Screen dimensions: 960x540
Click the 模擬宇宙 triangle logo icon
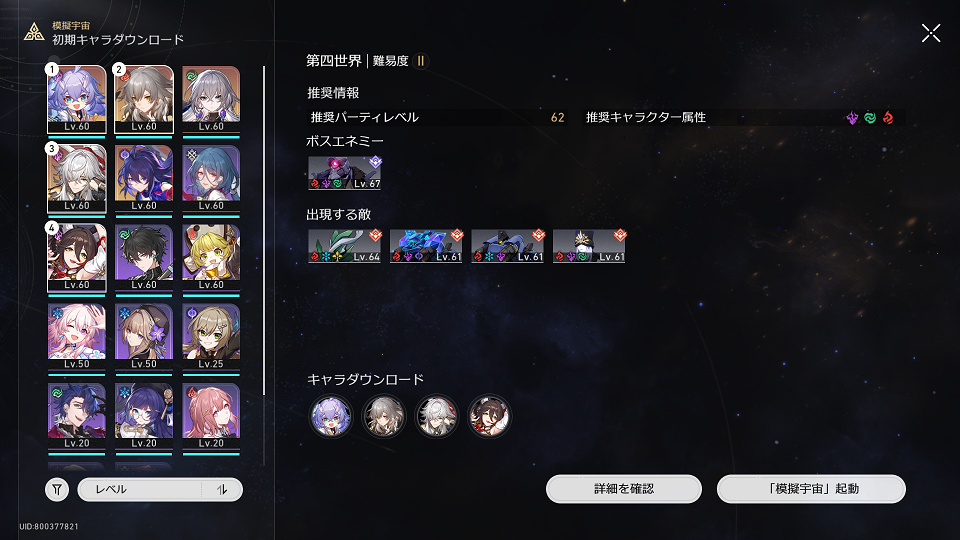[34, 32]
